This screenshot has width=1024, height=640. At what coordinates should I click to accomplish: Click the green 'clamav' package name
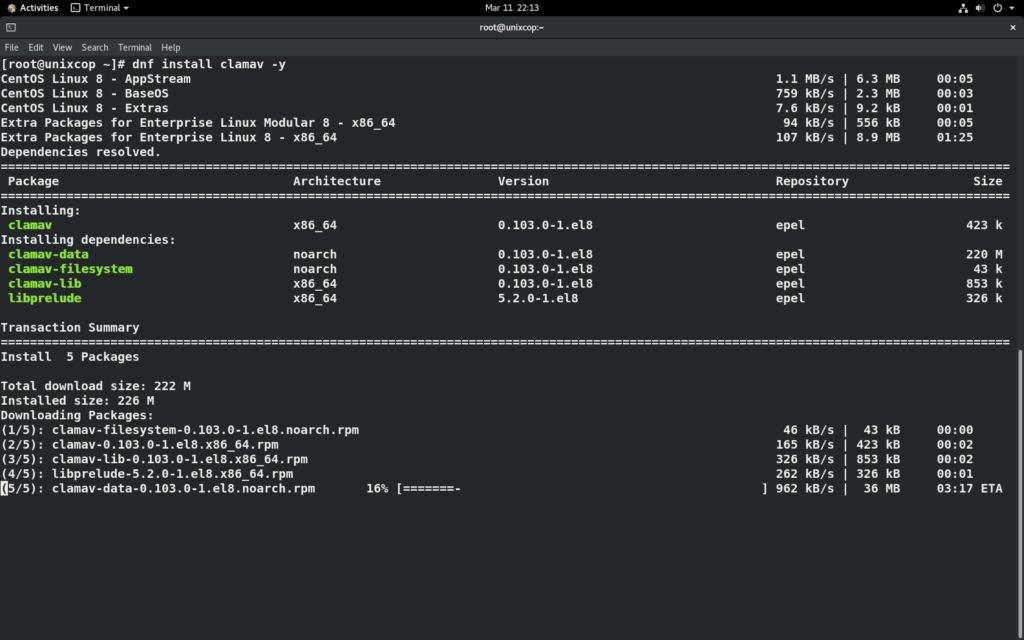30,225
